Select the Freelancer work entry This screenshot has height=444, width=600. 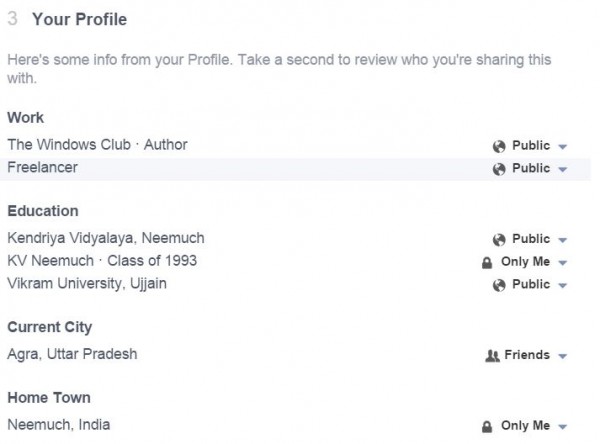42,167
